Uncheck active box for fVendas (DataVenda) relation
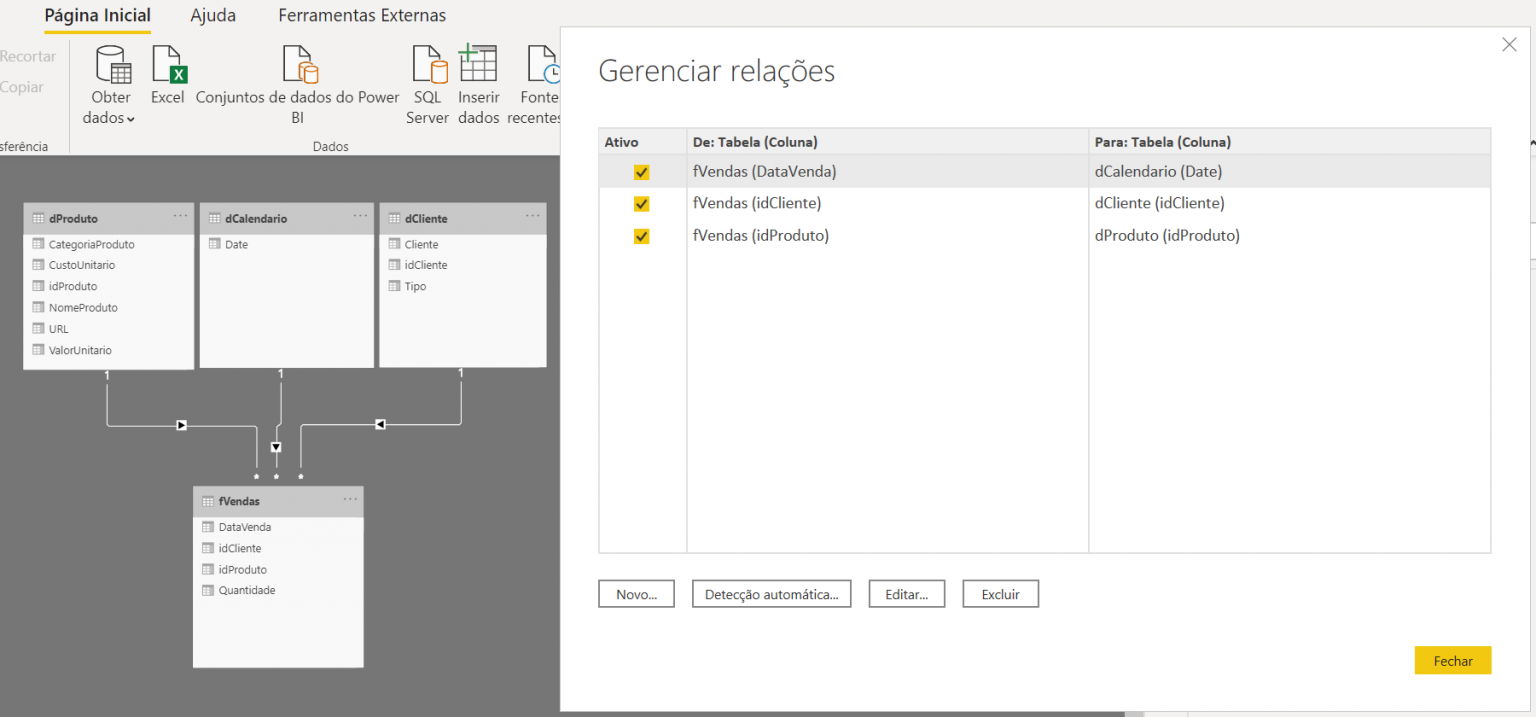The height and width of the screenshot is (717, 1536). 642,172
